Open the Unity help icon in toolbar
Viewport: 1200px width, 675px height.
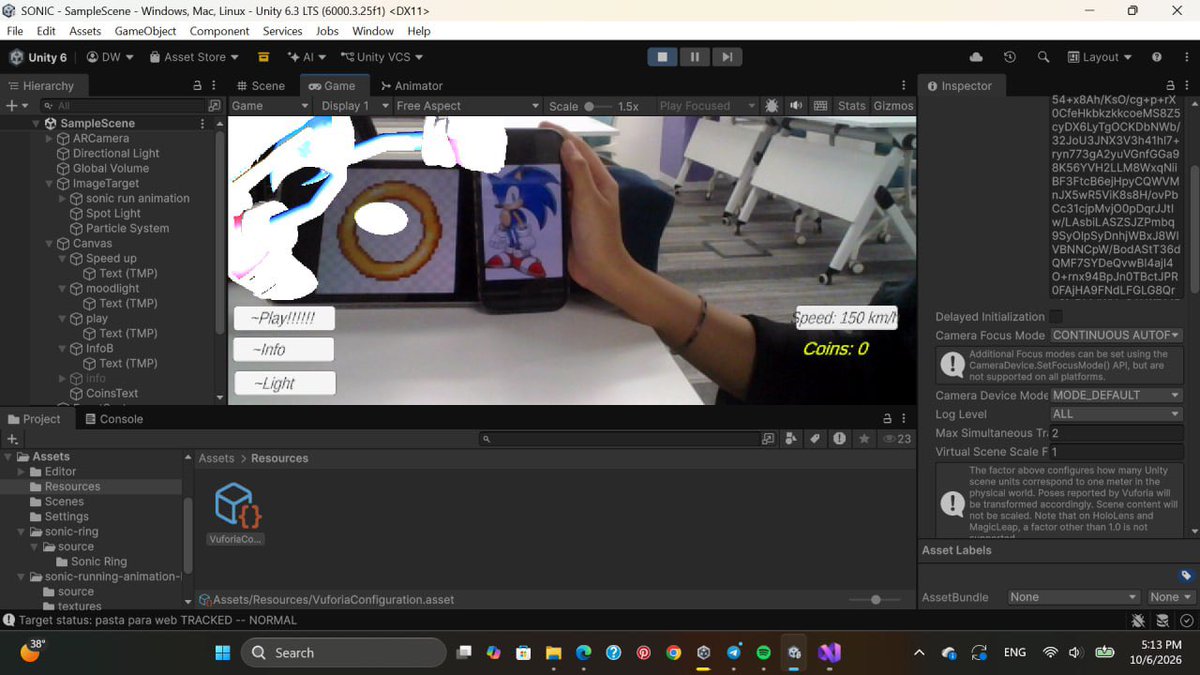click(1157, 58)
